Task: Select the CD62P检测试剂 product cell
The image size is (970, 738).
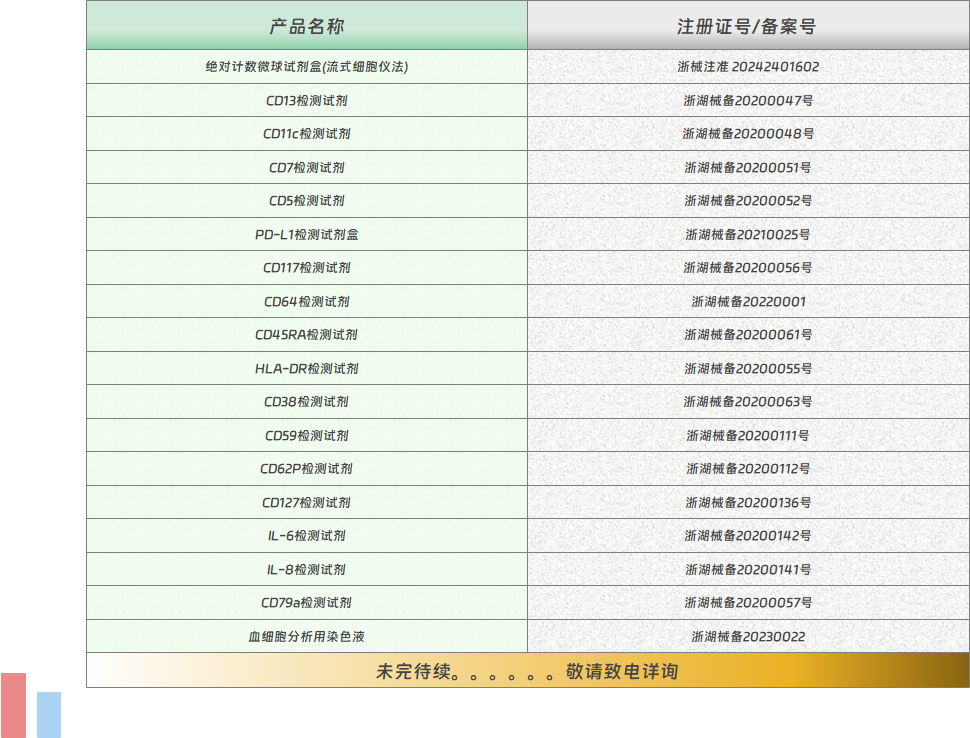Action: click(307, 469)
